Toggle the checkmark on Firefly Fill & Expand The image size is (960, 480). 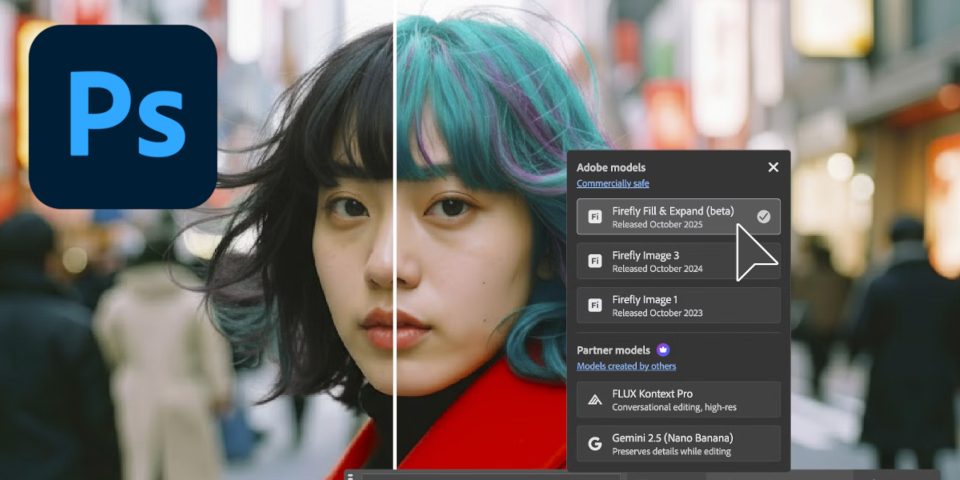763,216
